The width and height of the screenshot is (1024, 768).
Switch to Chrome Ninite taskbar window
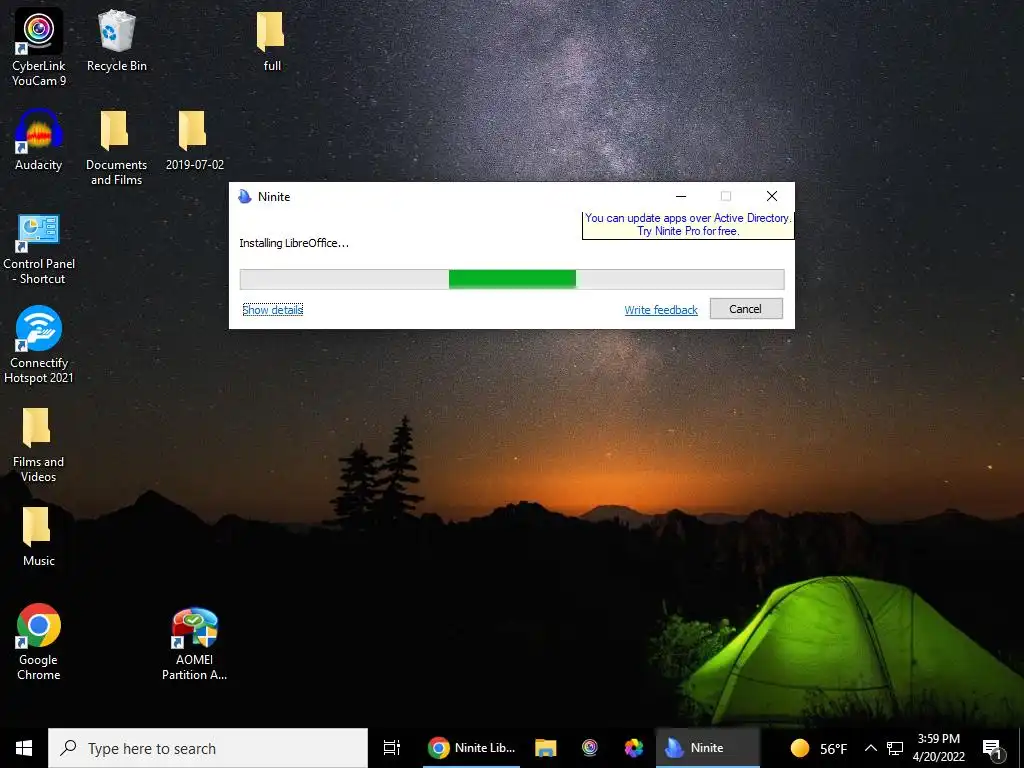(472, 748)
